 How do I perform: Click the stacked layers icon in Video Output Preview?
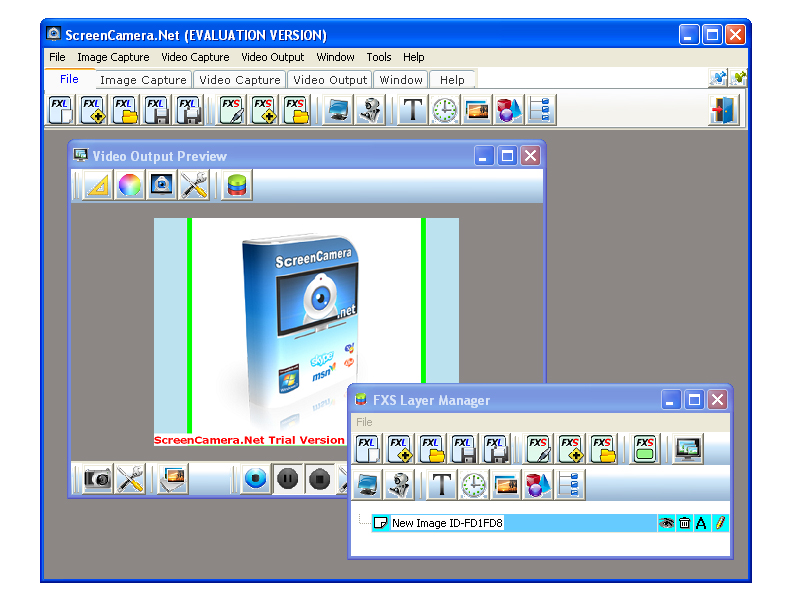click(x=237, y=185)
